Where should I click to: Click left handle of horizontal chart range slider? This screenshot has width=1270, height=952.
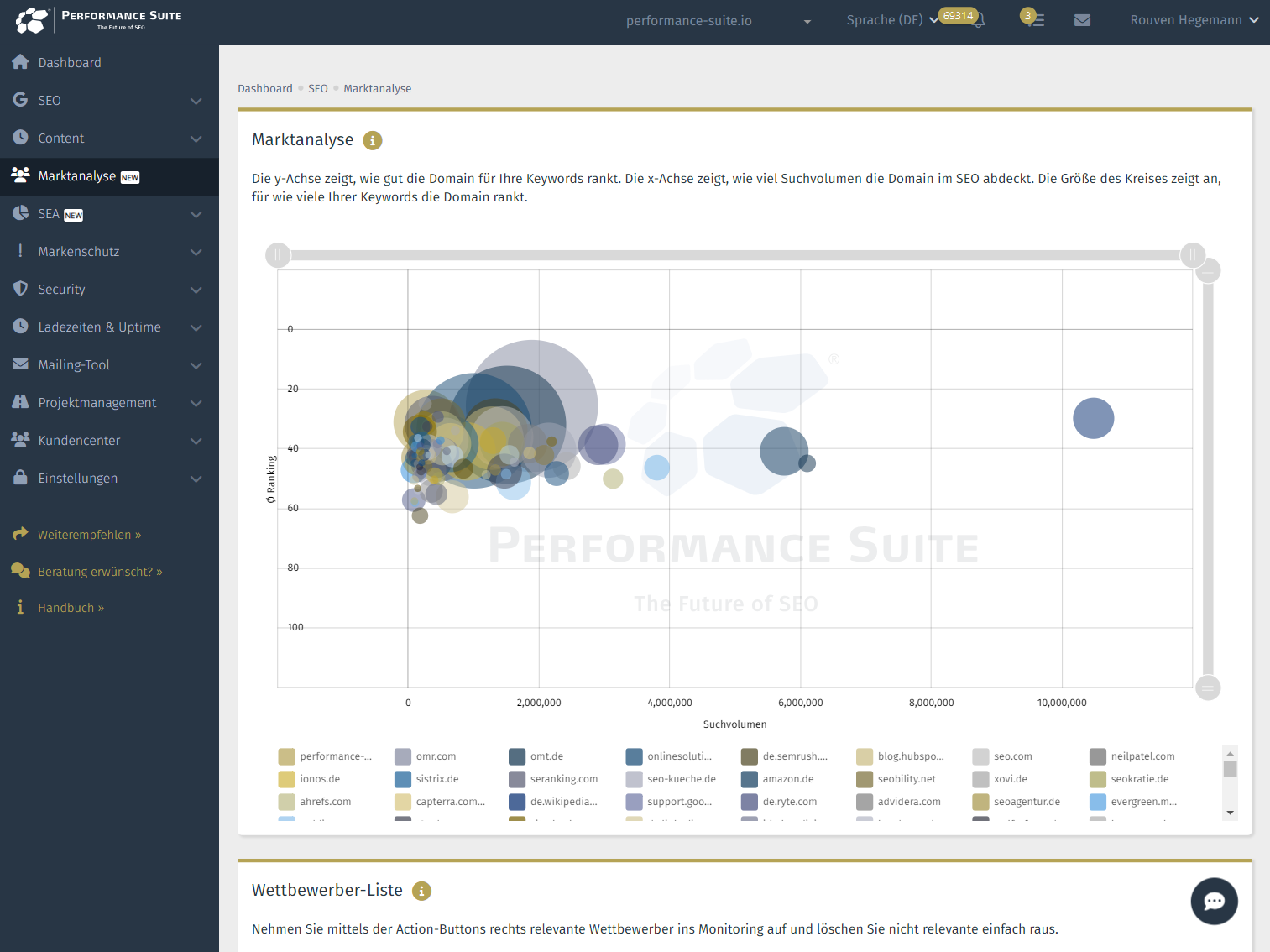click(x=278, y=254)
